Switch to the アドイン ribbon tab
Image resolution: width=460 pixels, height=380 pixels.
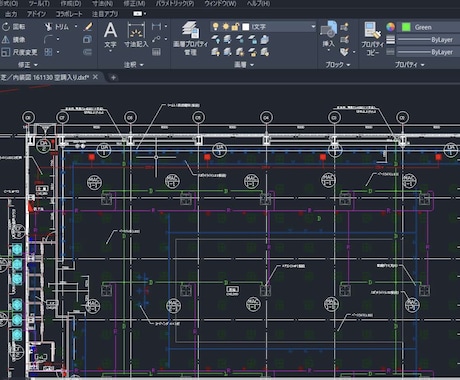36,14
